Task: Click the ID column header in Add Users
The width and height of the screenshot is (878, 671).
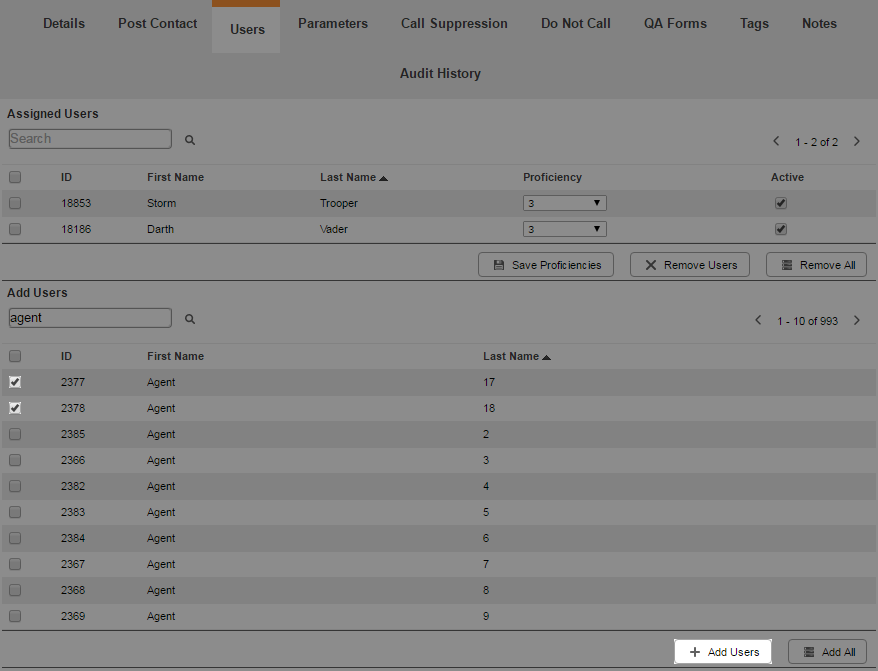Action: tap(67, 357)
